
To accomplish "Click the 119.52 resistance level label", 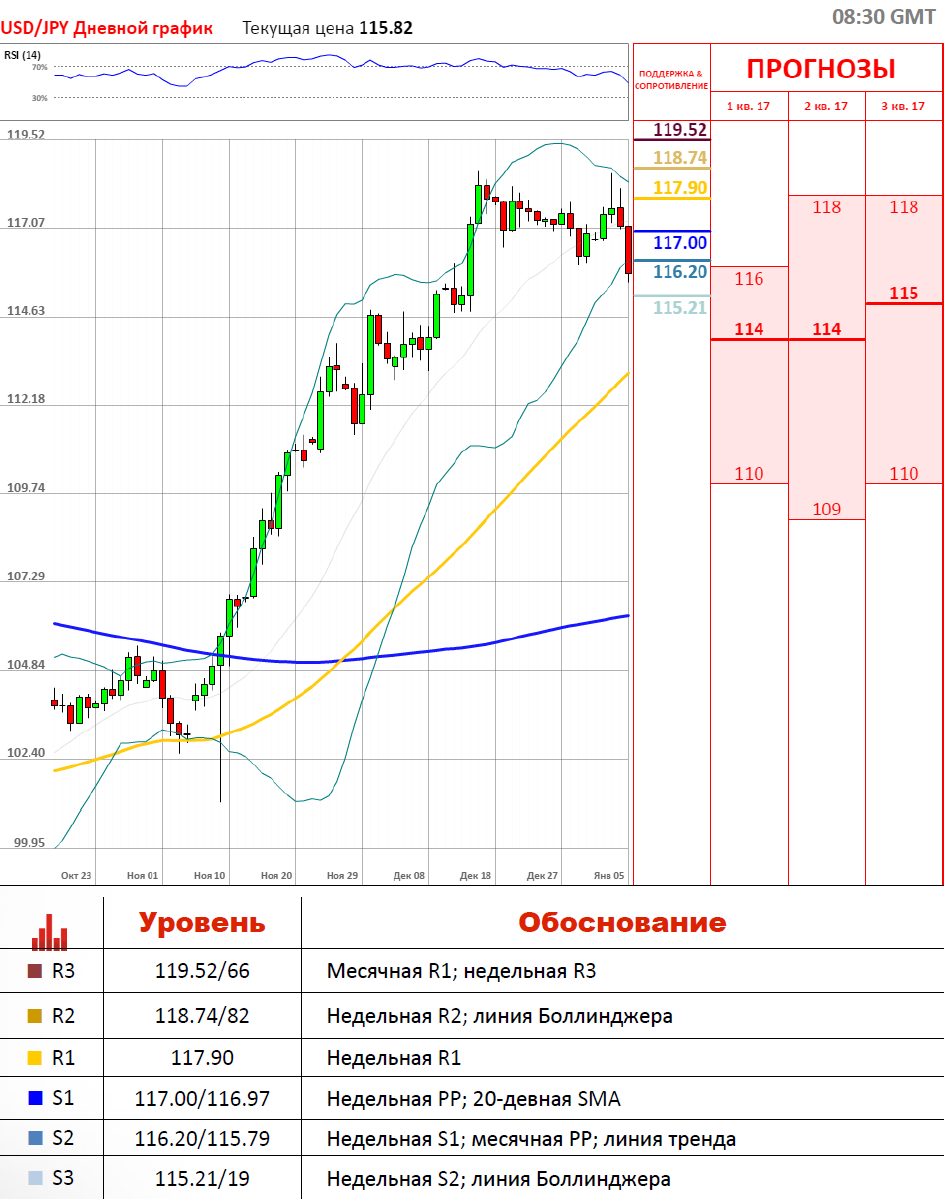I will point(679,130).
